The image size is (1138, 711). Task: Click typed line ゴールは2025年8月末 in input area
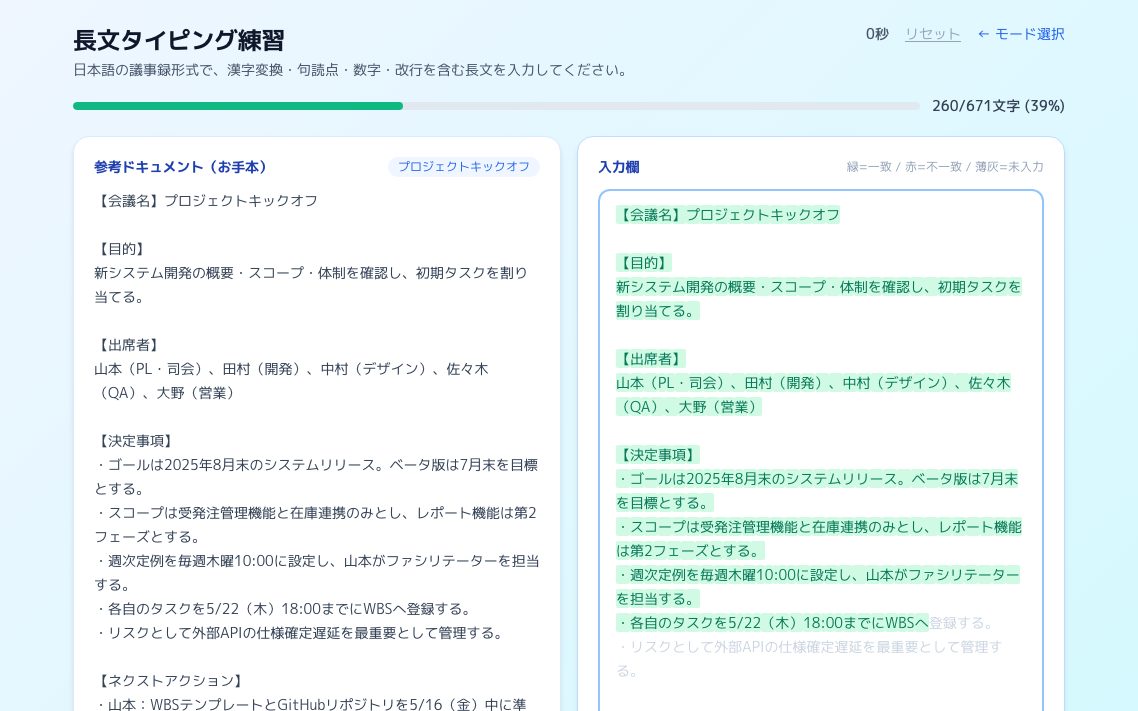817,490
